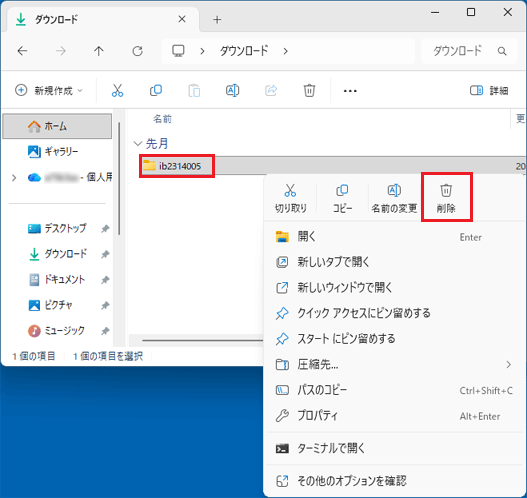
Task: Select 削除 in the context menu
Action: 446,198
